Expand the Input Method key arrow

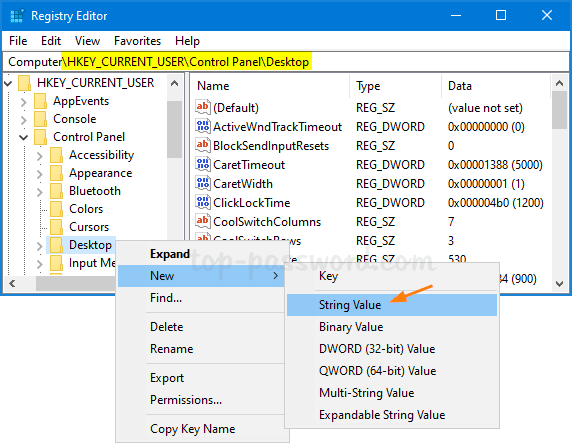[40, 263]
